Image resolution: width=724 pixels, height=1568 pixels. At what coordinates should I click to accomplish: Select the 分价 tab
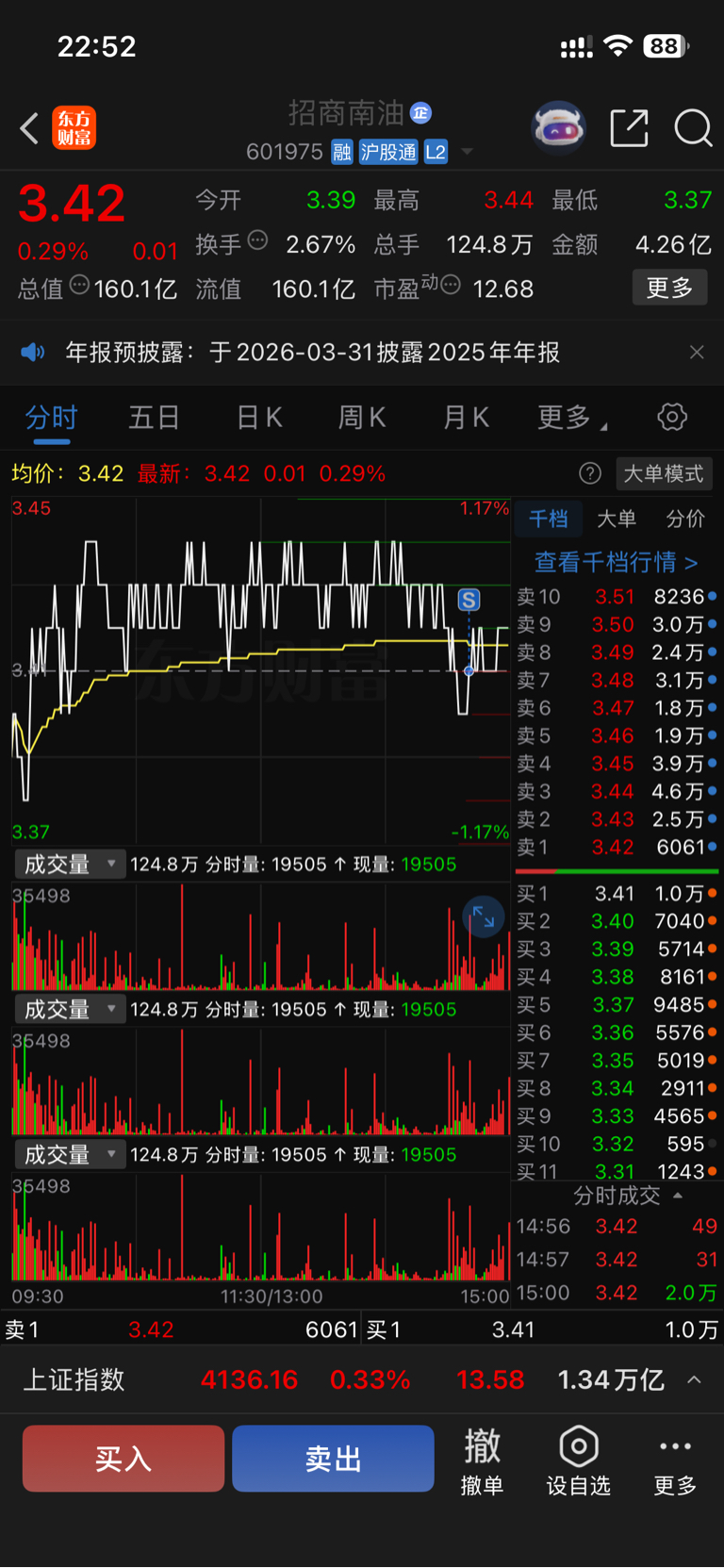point(685,519)
